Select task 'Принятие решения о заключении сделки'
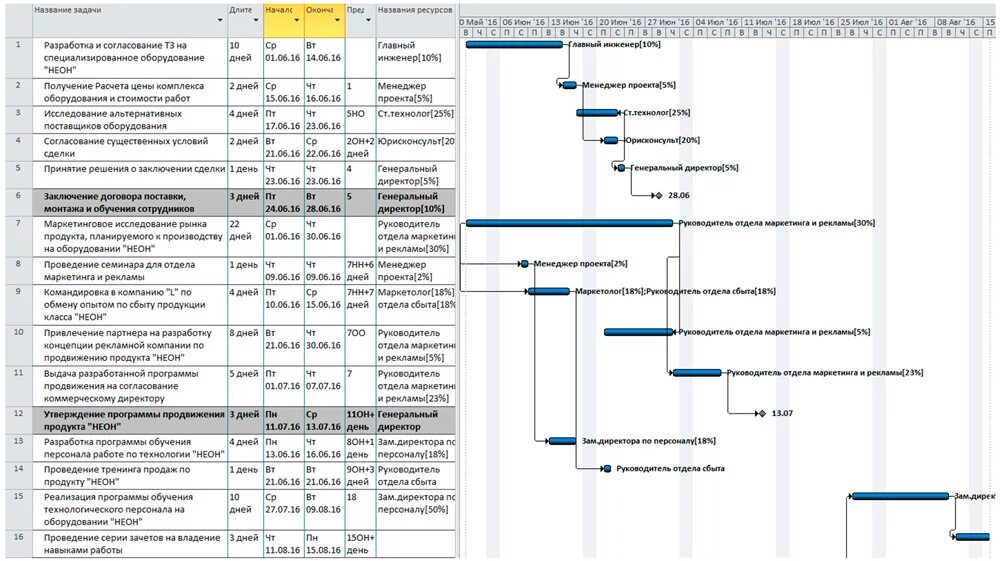 coord(129,175)
